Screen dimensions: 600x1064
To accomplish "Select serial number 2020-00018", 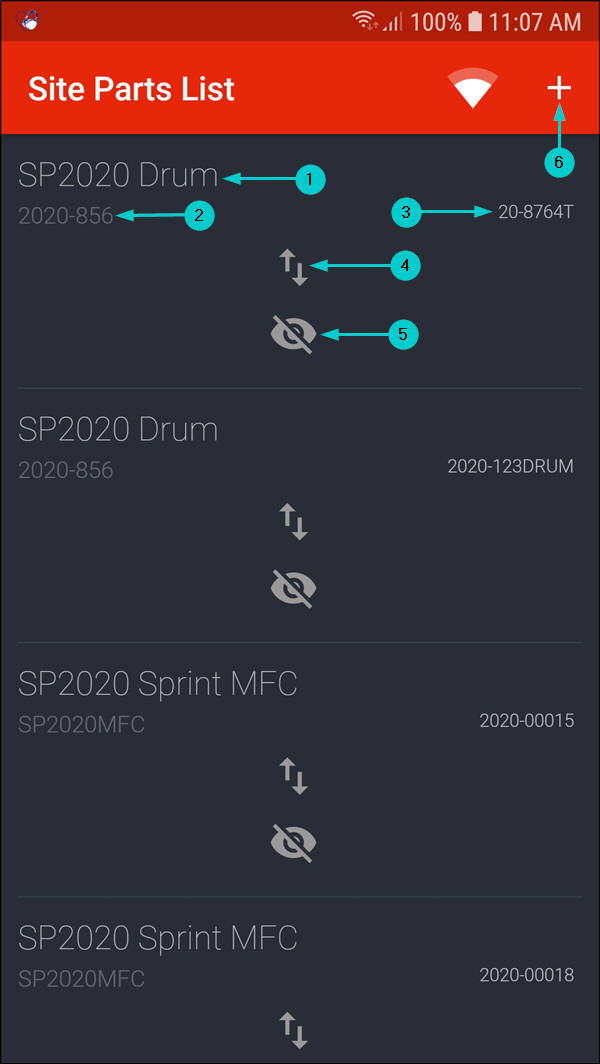I will pyautogui.click(x=526, y=974).
